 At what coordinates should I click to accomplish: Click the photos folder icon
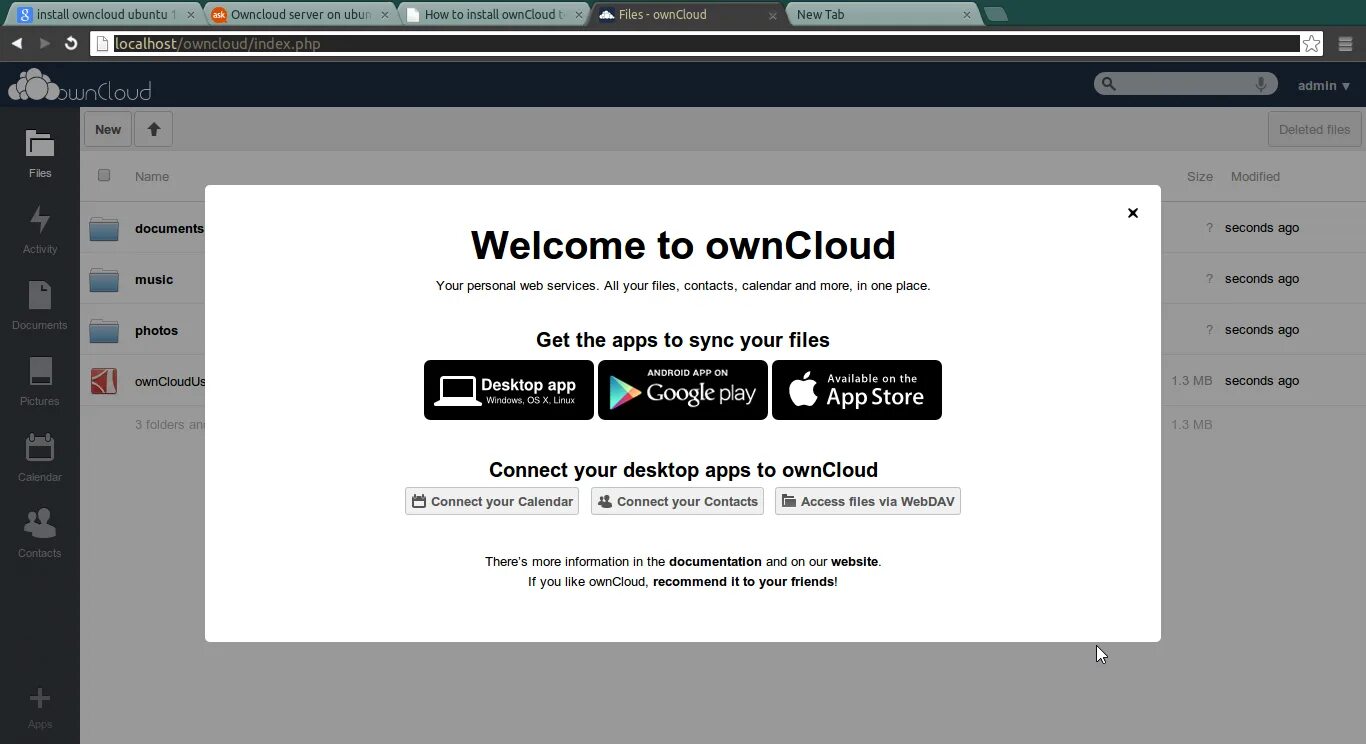tap(104, 330)
